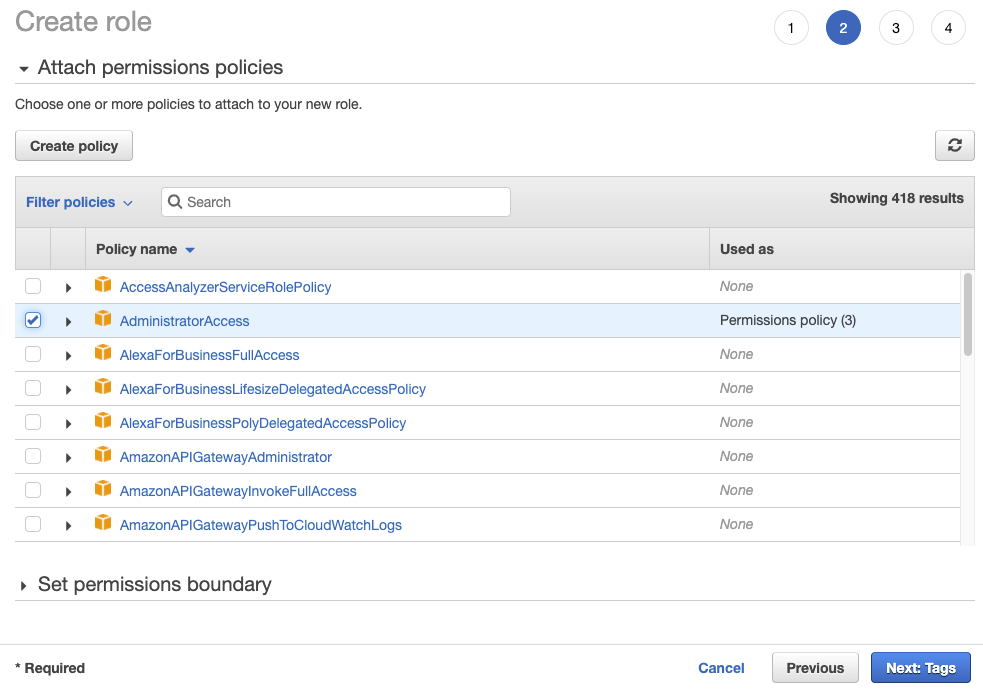Open the AccessAnalyzerServiceRolePolicy link

tap(225, 287)
